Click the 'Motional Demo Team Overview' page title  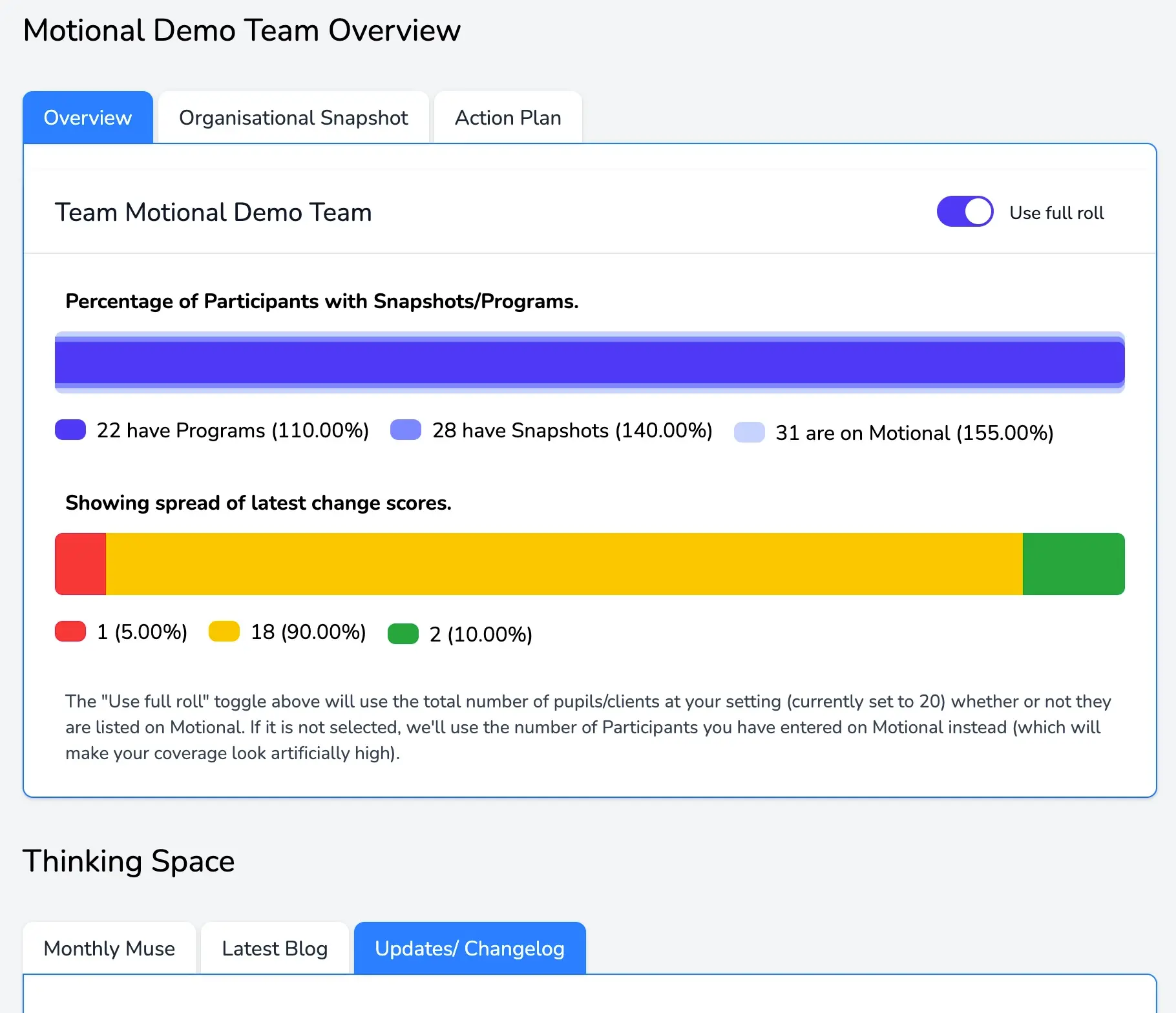point(242,30)
